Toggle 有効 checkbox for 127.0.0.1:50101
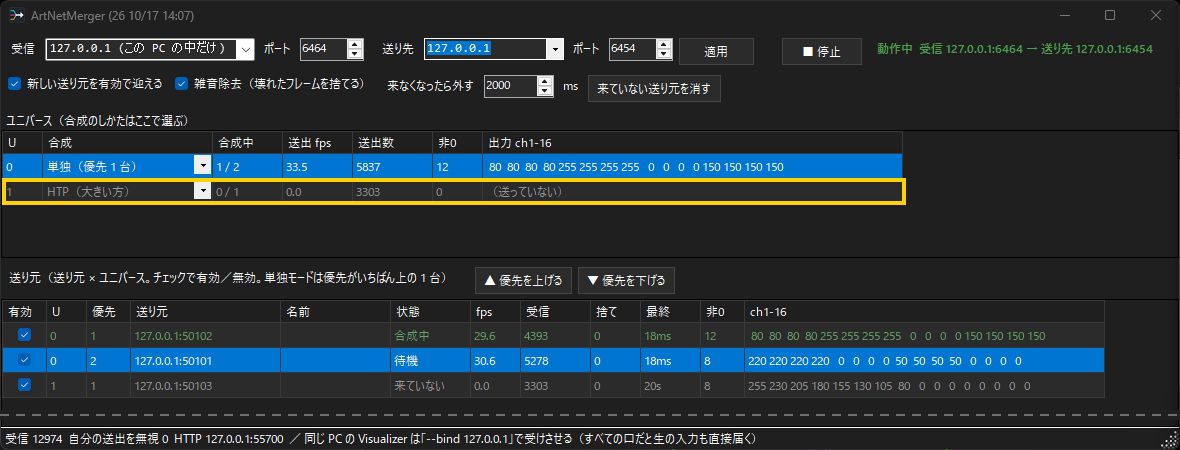 [24, 360]
